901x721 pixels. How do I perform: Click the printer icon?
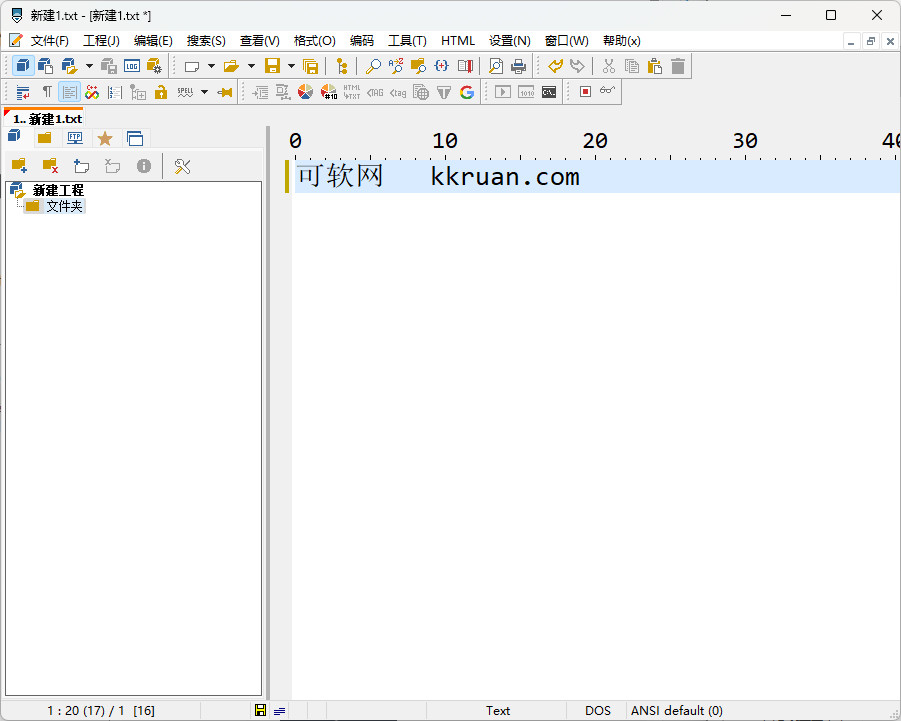click(518, 66)
